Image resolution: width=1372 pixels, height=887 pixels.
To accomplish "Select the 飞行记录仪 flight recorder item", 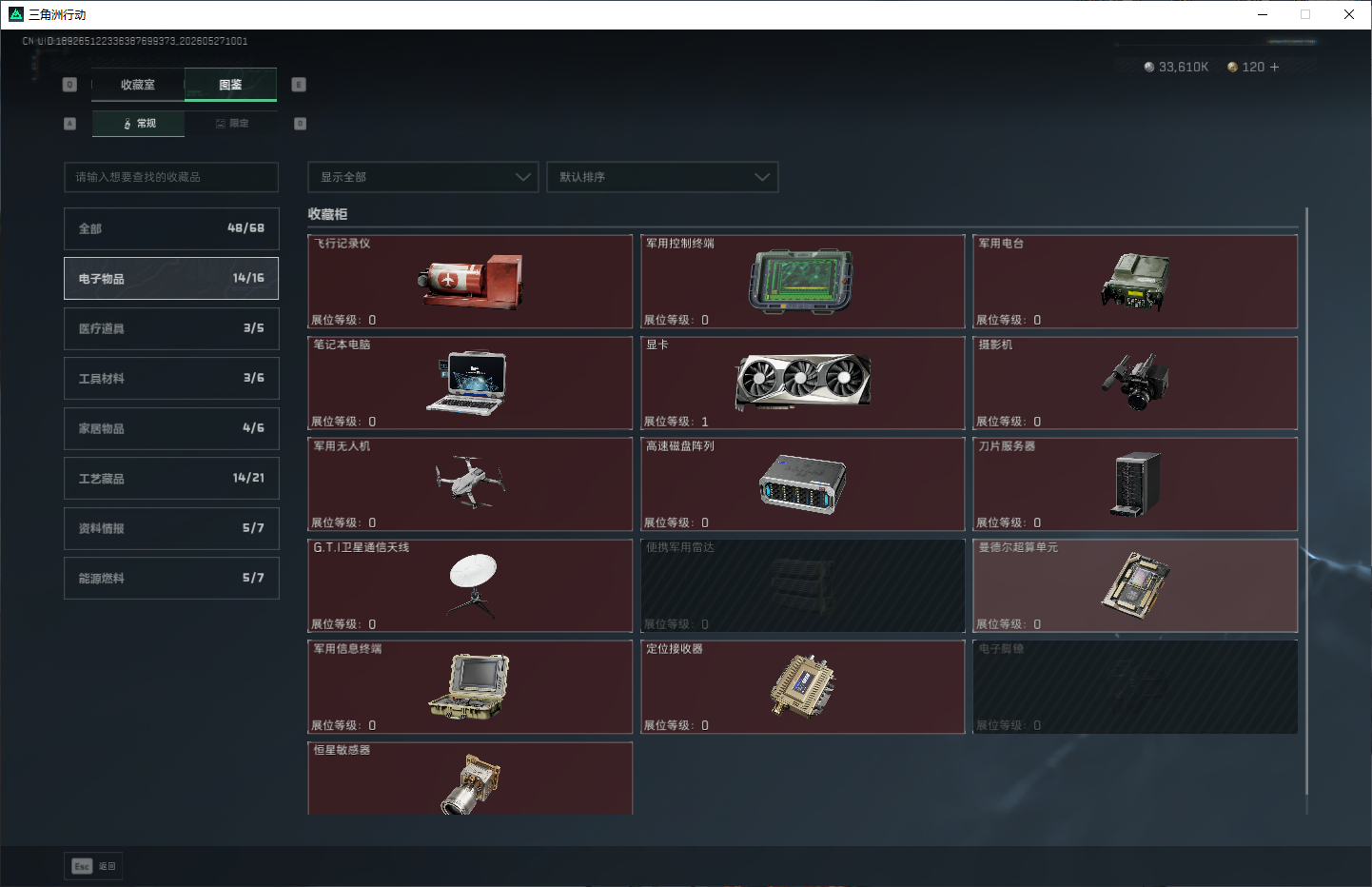I will [471, 282].
